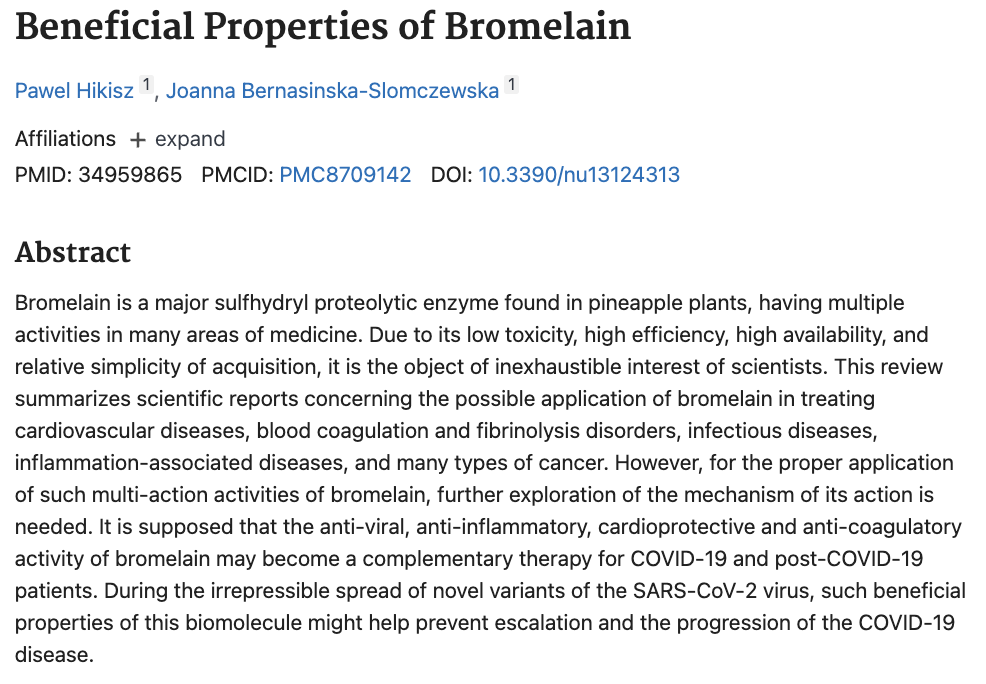This screenshot has width=986, height=684.
Task: Click the PMID number 34959865
Action: (x=130, y=175)
